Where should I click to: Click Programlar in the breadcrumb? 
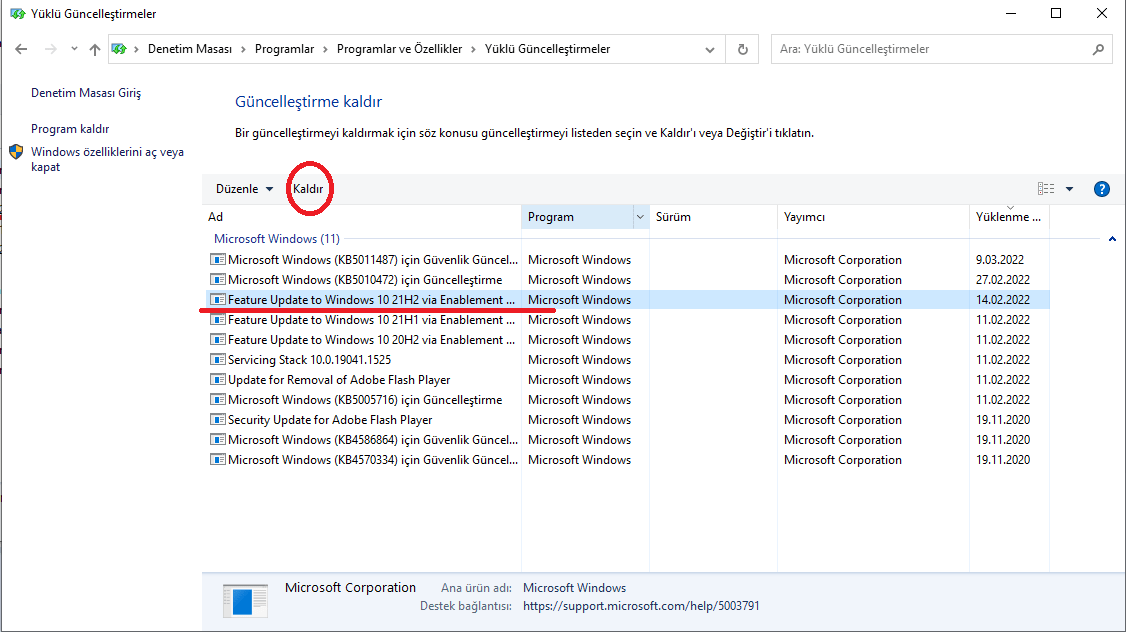(x=284, y=49)
